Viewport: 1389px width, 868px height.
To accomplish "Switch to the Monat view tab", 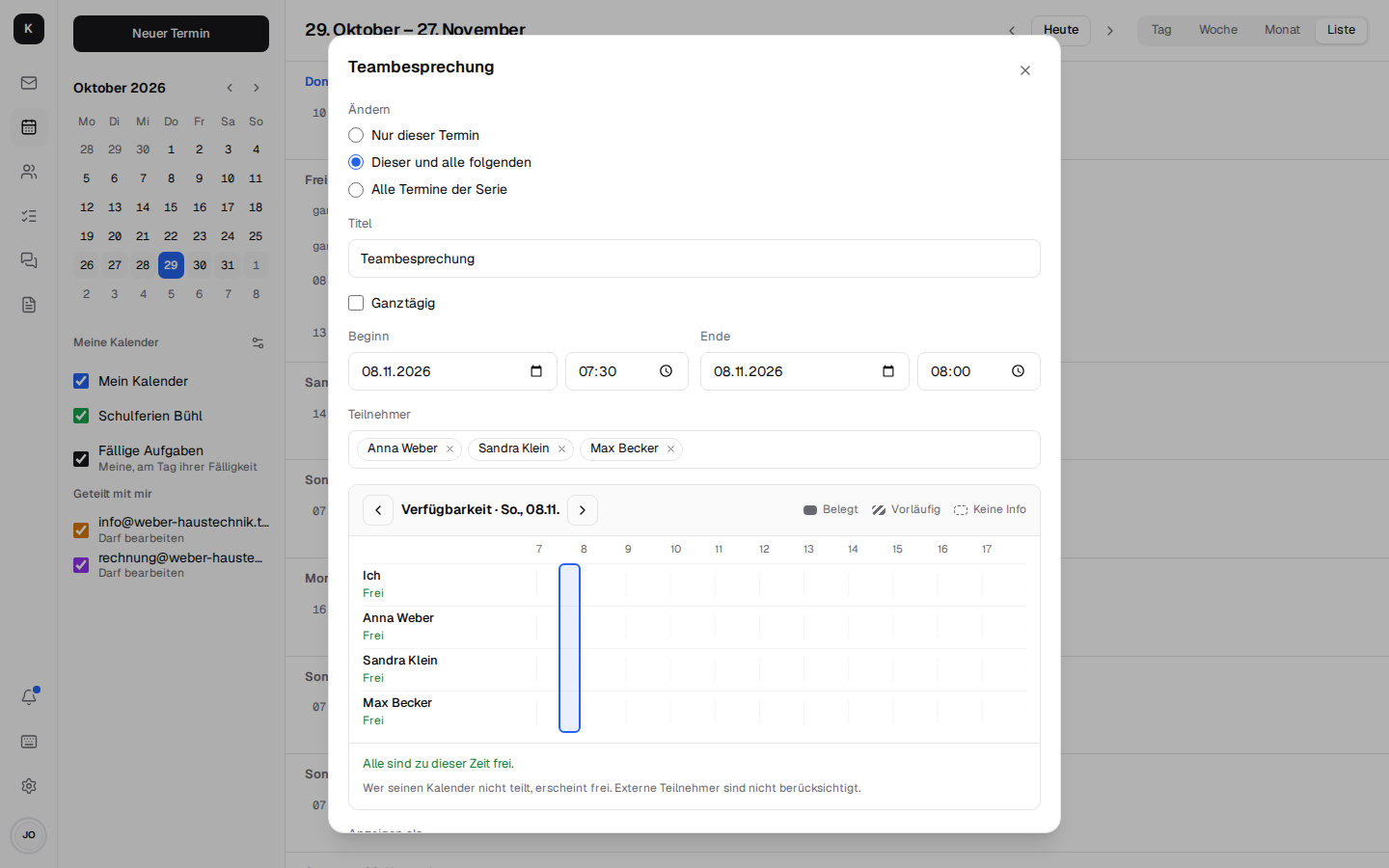I will click(1283, 30).
